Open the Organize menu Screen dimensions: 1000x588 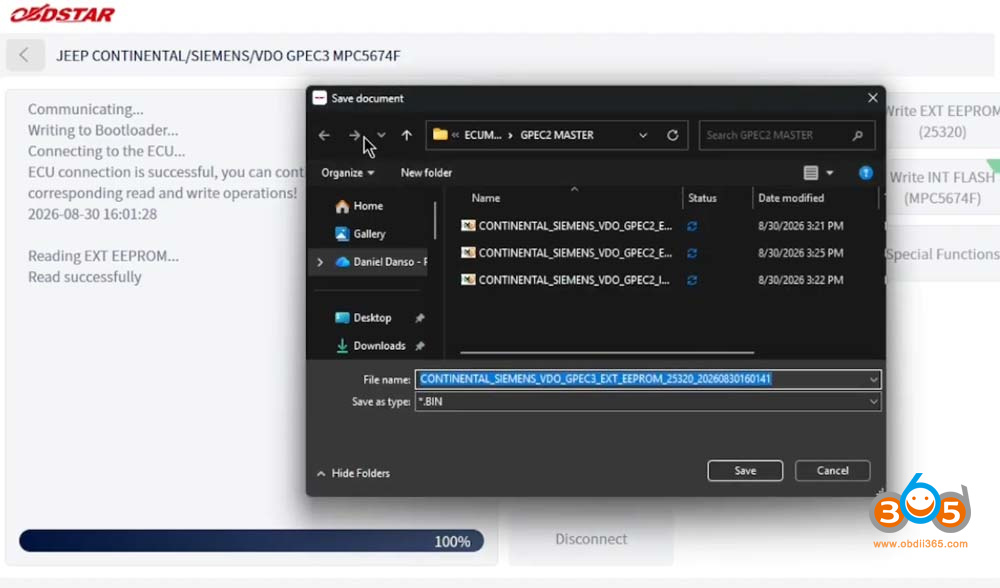click(x=348, y=173)
